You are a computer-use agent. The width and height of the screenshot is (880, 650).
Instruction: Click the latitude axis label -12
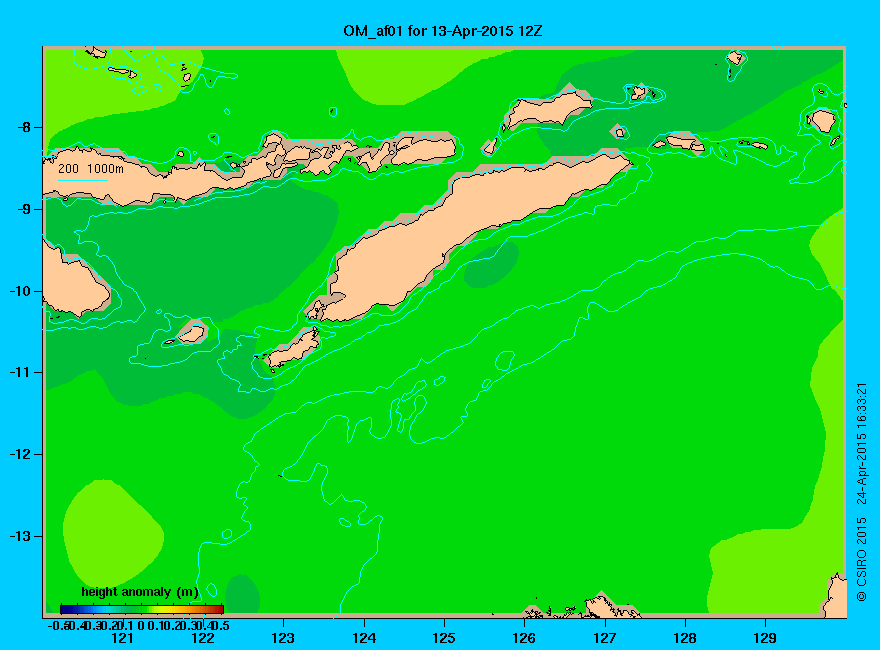pyautogui.click(x=20, y=455)
